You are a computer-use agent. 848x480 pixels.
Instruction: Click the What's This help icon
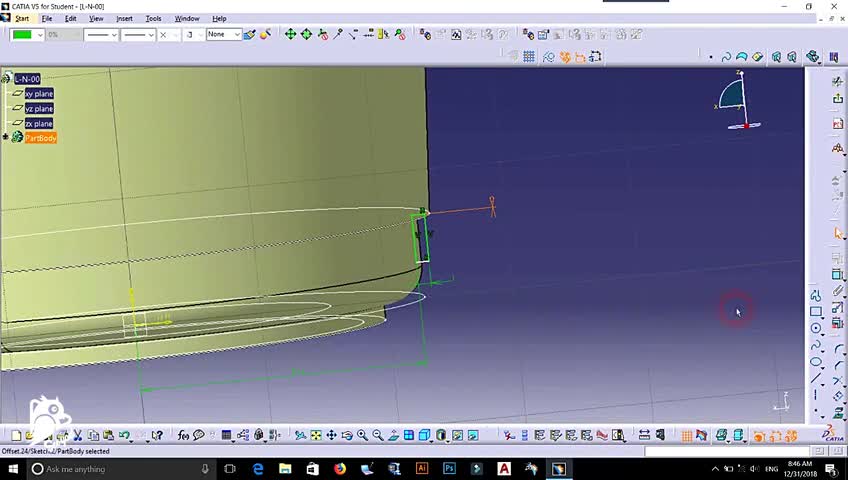point(157,435)
